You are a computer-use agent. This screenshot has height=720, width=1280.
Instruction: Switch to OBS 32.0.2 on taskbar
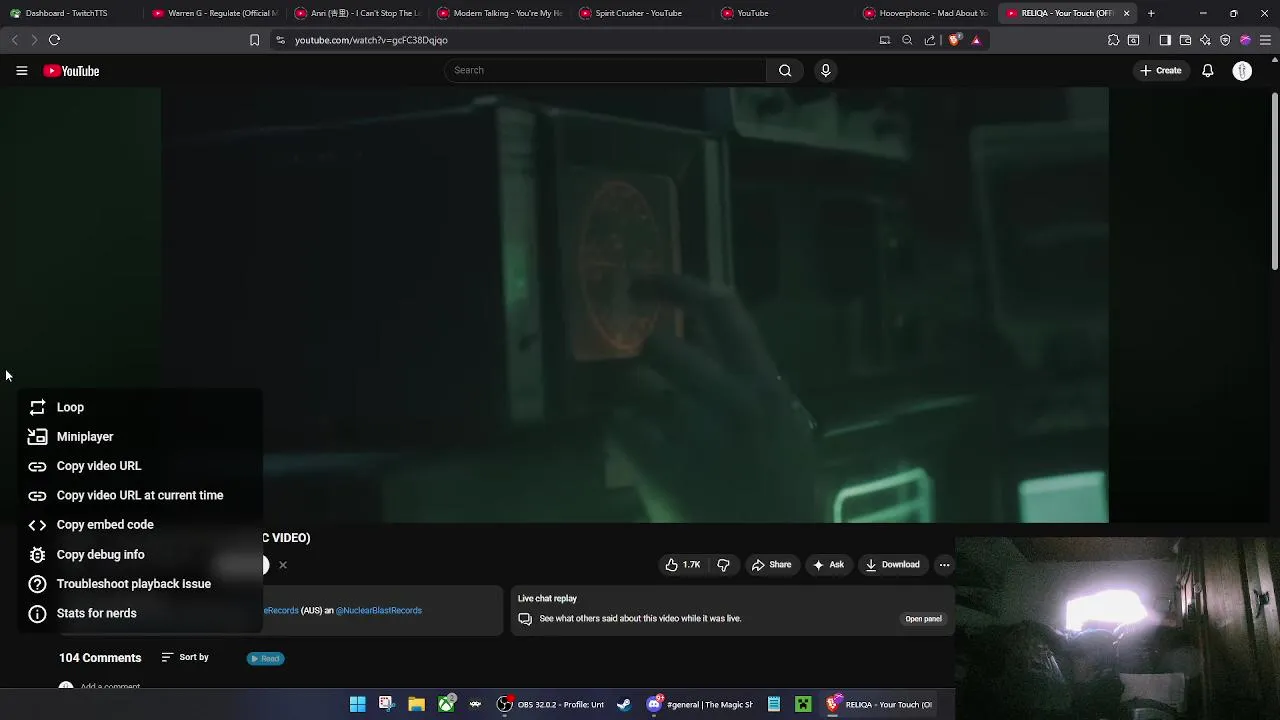tap(551, 704)
